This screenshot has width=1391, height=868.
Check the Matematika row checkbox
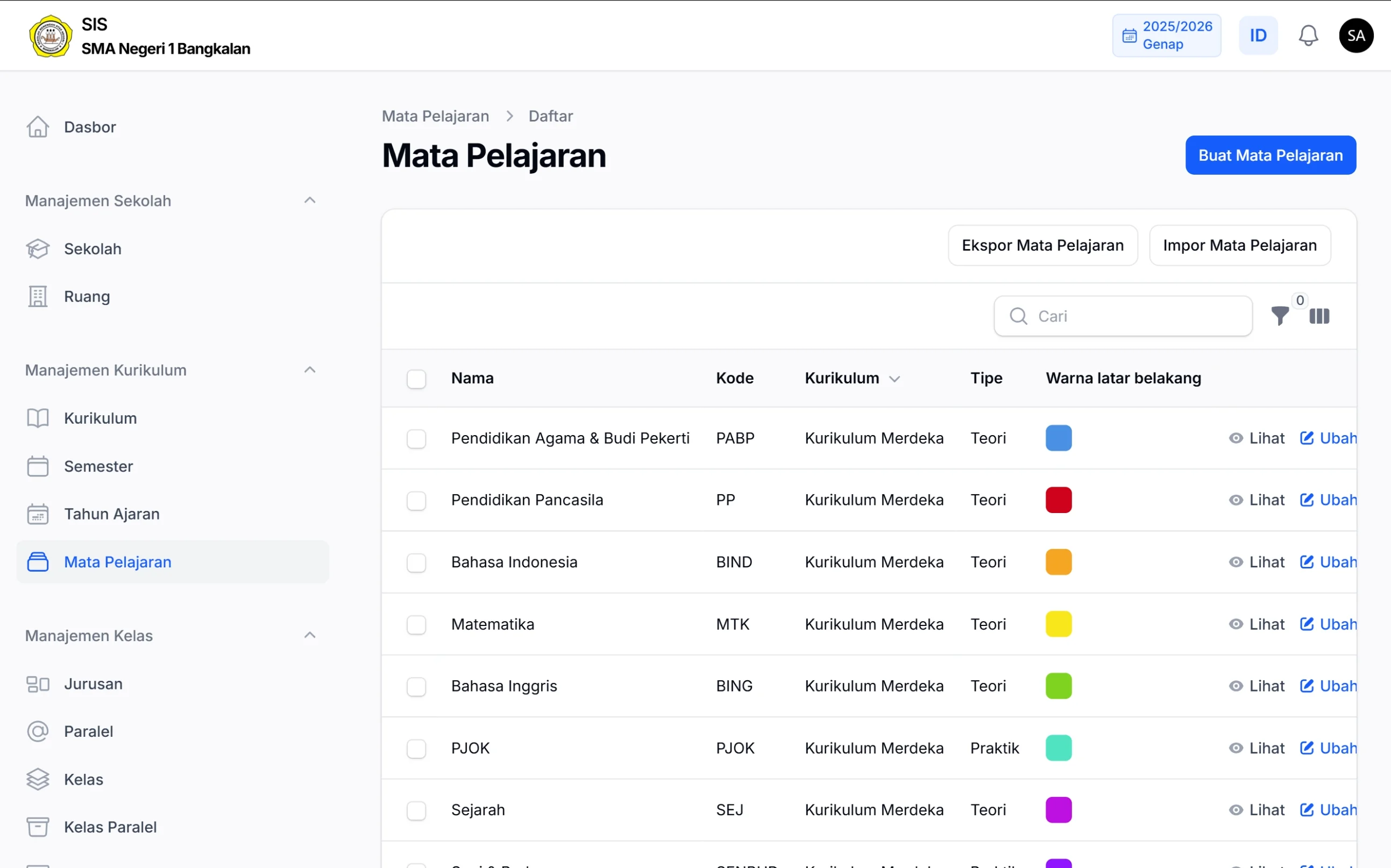(416, 625)
